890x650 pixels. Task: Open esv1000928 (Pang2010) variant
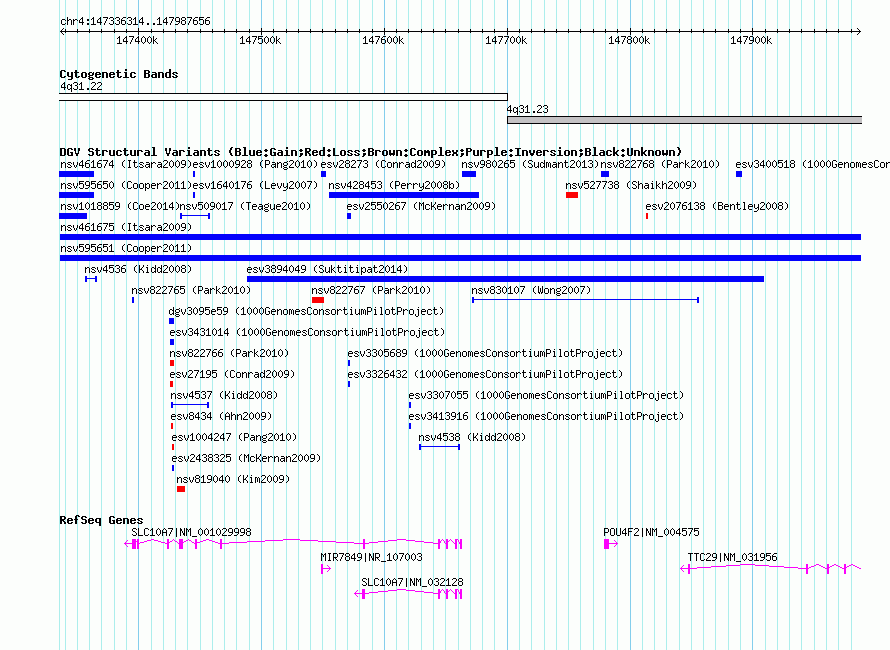pos(255,165)
